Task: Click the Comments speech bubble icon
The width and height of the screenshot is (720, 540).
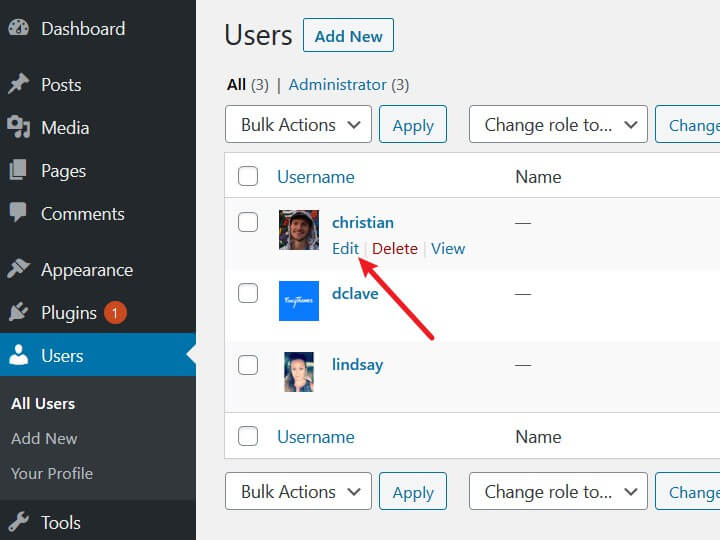Action: pyautogui.click(x=18, y=213)
